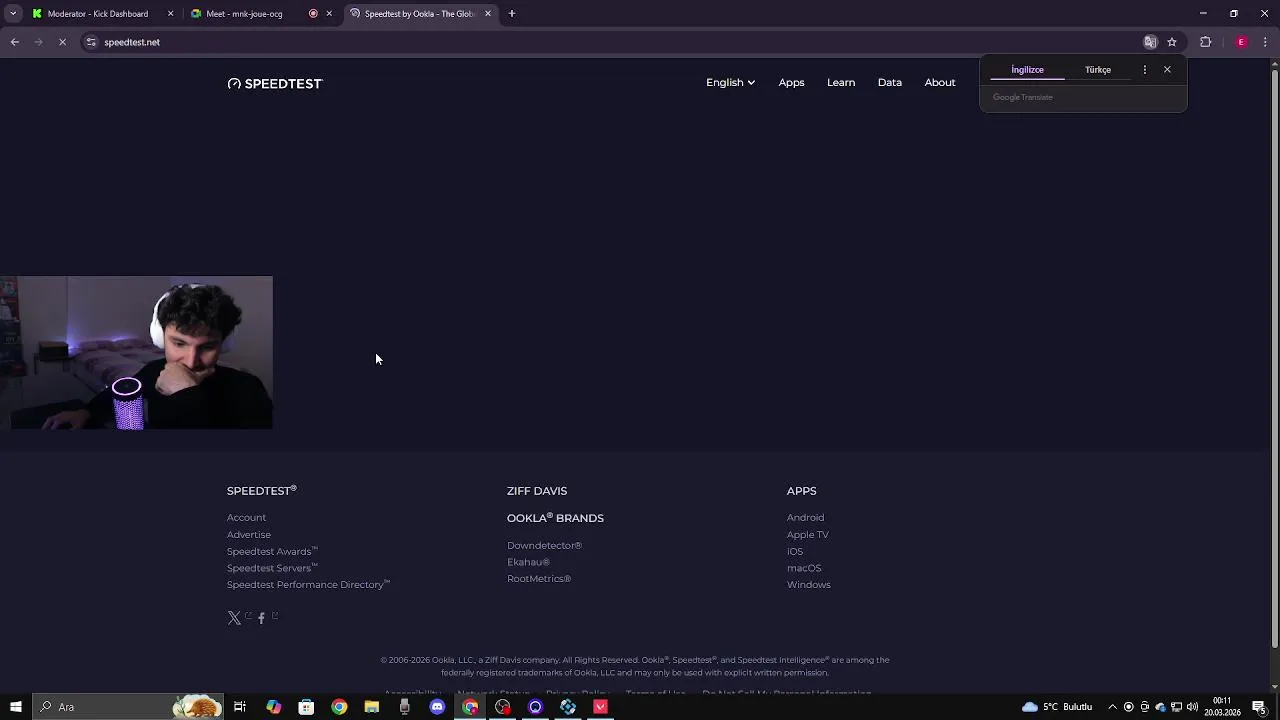Open the Chrome profile avatar E
The image size is (1280, 720).
tap(1241, 42)
